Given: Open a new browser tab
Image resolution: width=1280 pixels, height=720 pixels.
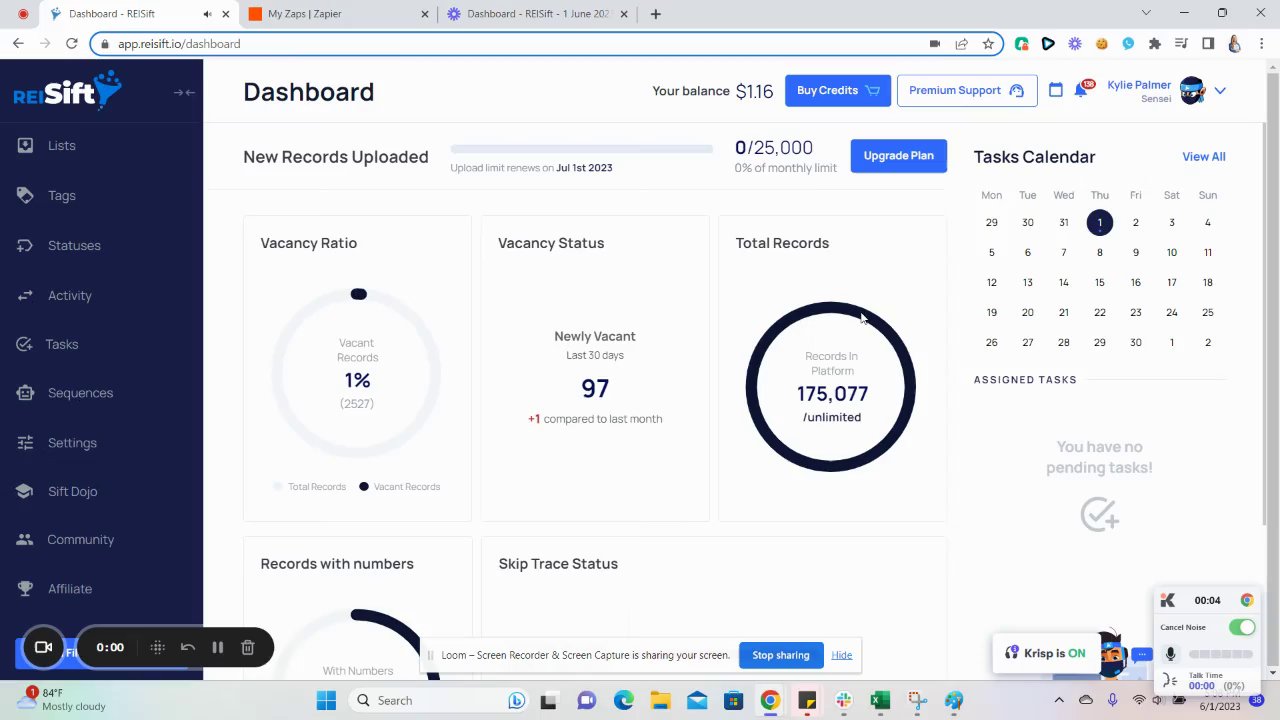Looking at the screenshot, I should coord(656,14).
